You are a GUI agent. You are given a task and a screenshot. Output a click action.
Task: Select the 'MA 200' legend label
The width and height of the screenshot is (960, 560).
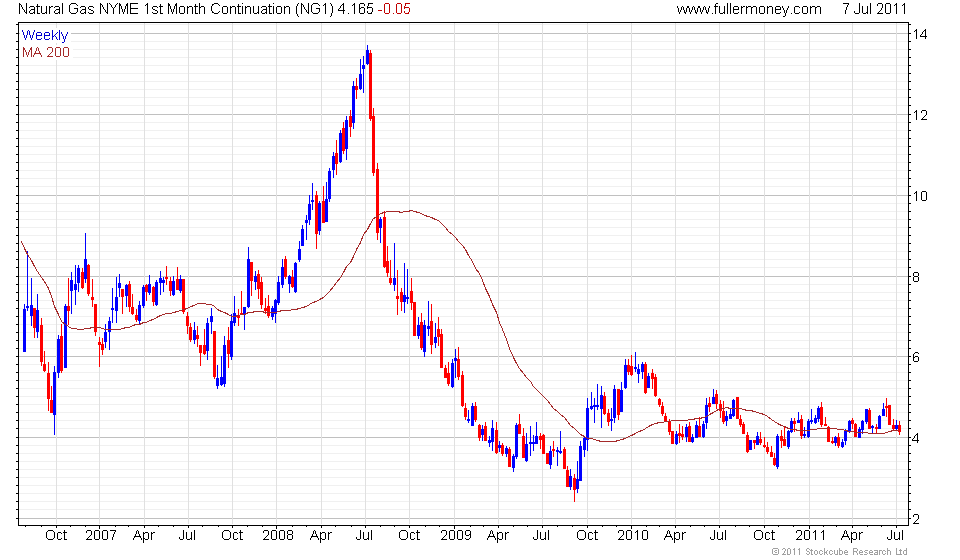tap(46, 53)
